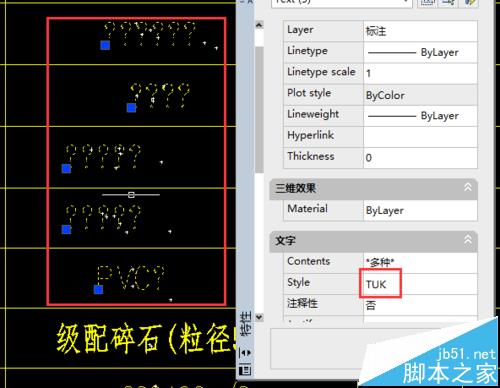The width and height of the screenshot is (500, 388).
Task: Select the Layer value 标注
Action: [420, 31]
